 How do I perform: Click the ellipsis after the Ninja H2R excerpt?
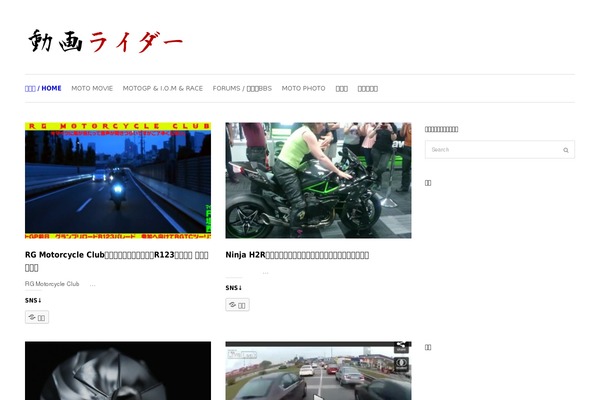tap(266, 273)
